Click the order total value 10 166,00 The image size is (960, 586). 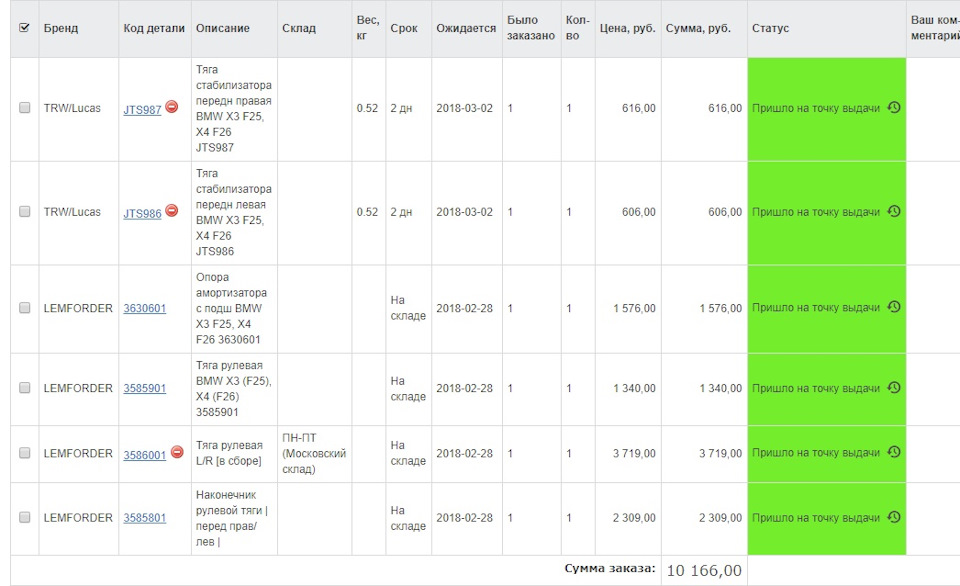tap(704, 571)
